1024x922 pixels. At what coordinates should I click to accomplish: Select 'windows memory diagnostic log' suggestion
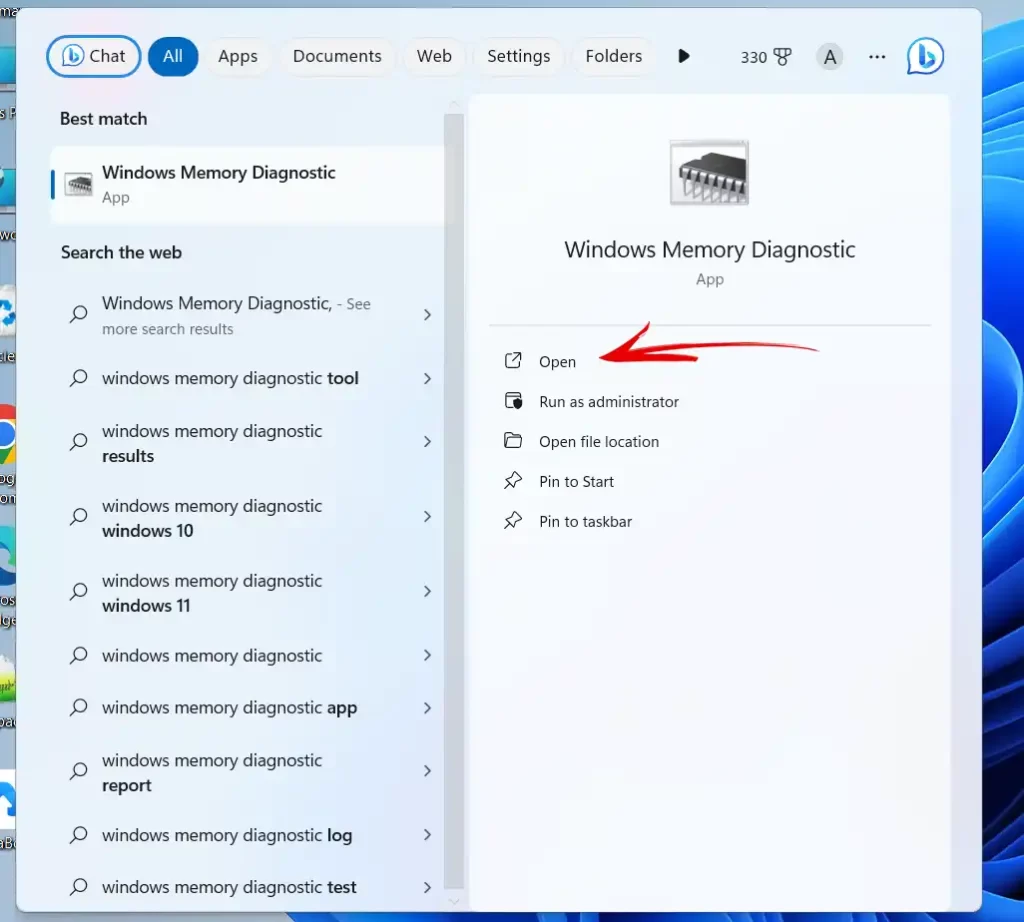pos(248,835)
